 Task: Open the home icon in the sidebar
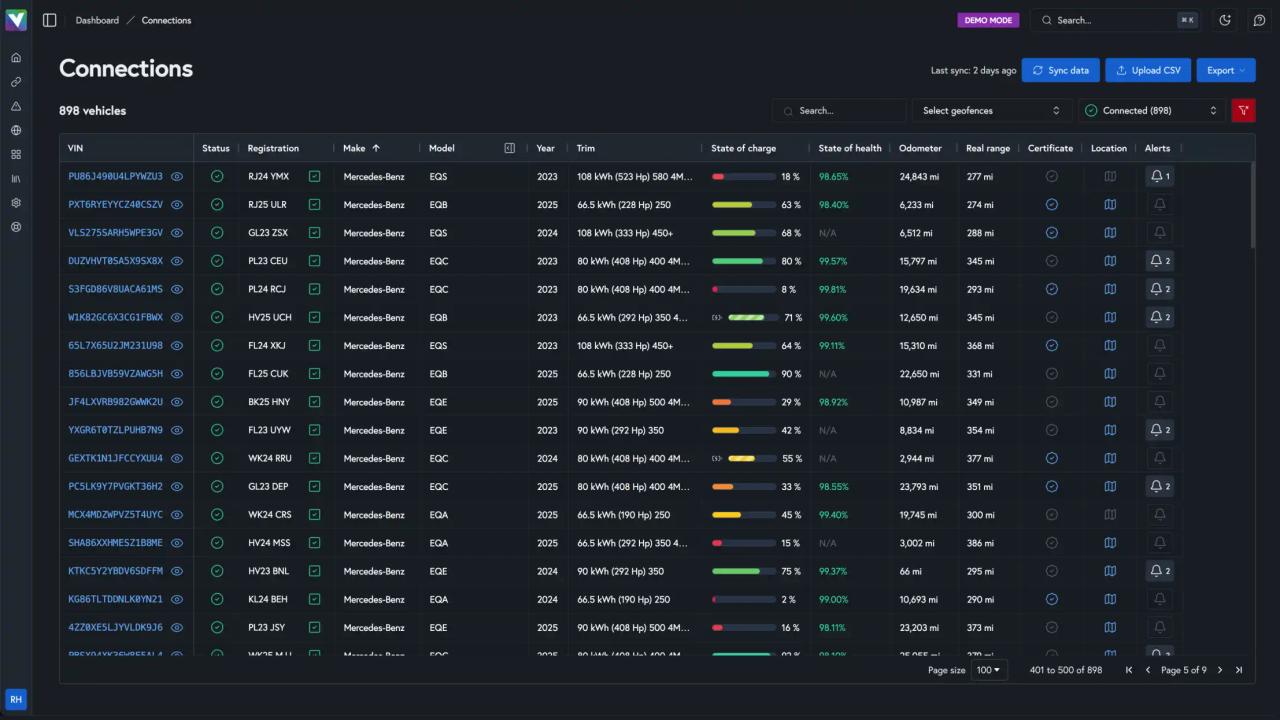[16, 58]
